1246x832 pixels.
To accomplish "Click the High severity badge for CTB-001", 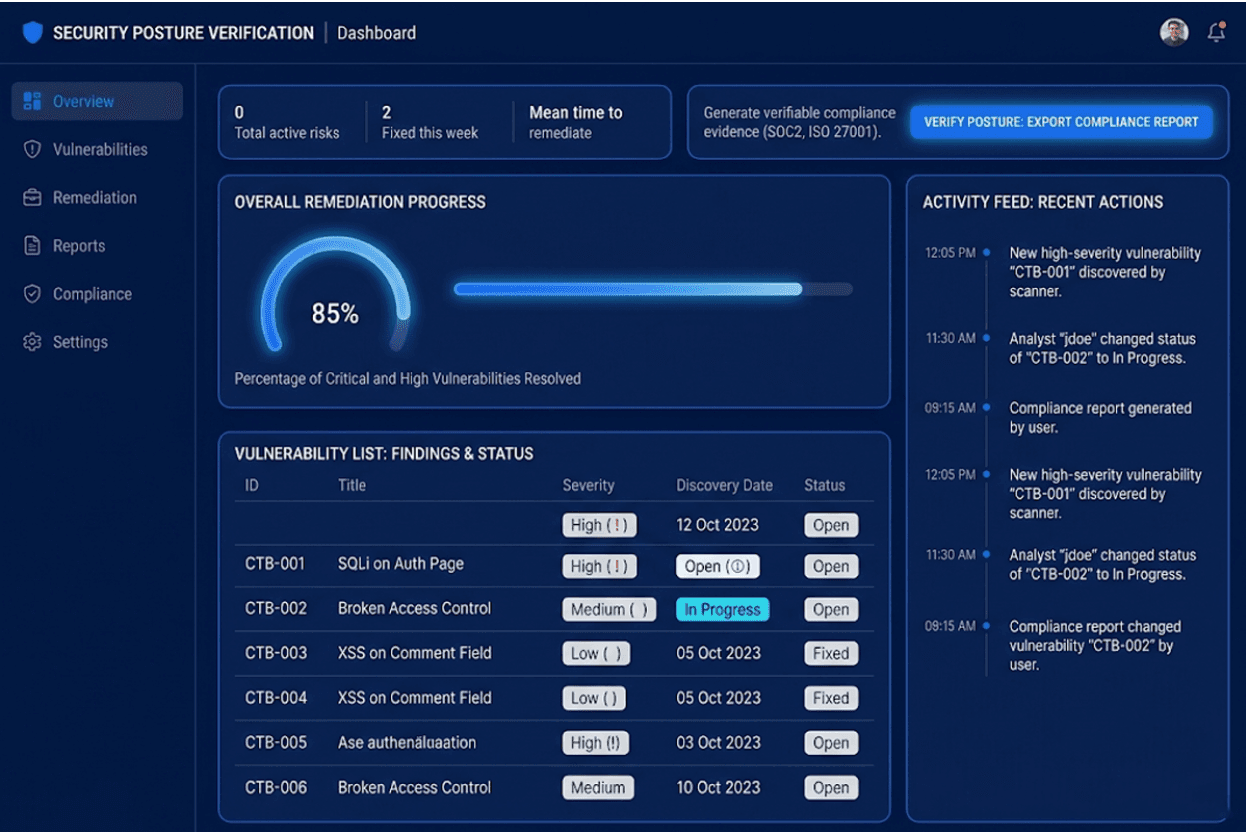I will [x=599, y=566].
